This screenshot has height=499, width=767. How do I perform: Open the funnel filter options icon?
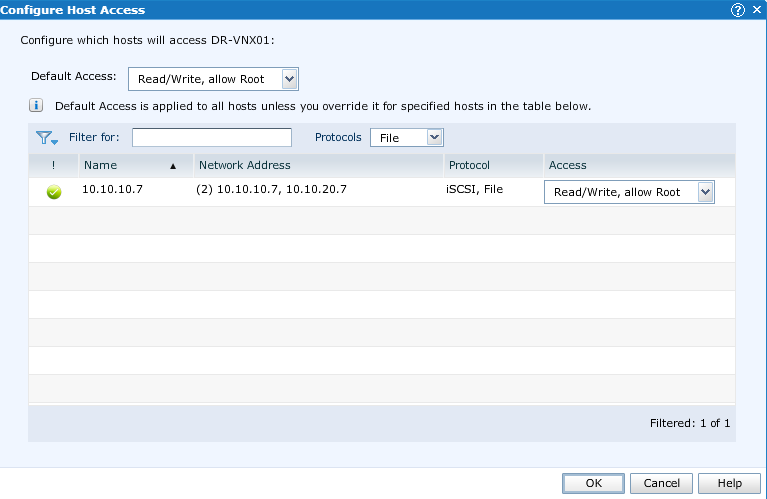(x=47, y=138)
